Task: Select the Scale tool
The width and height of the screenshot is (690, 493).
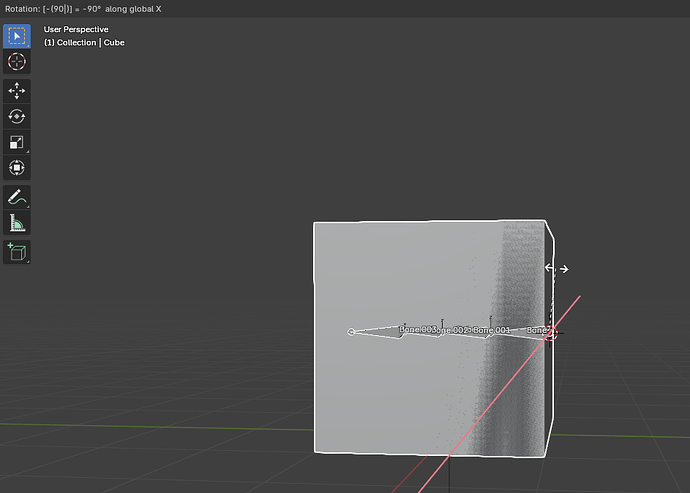Action: tap(17, 142)
